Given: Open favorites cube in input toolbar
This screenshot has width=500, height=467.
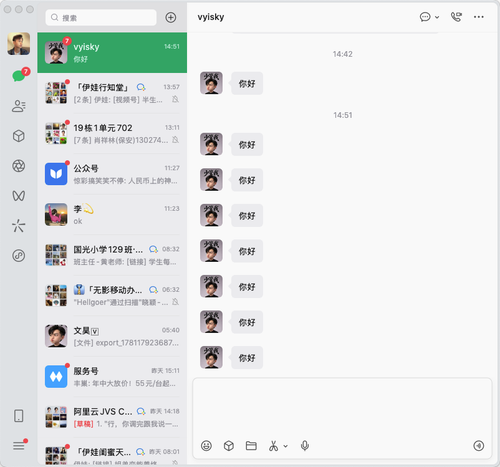Looking at the screenshot, I should coord(229,446).
